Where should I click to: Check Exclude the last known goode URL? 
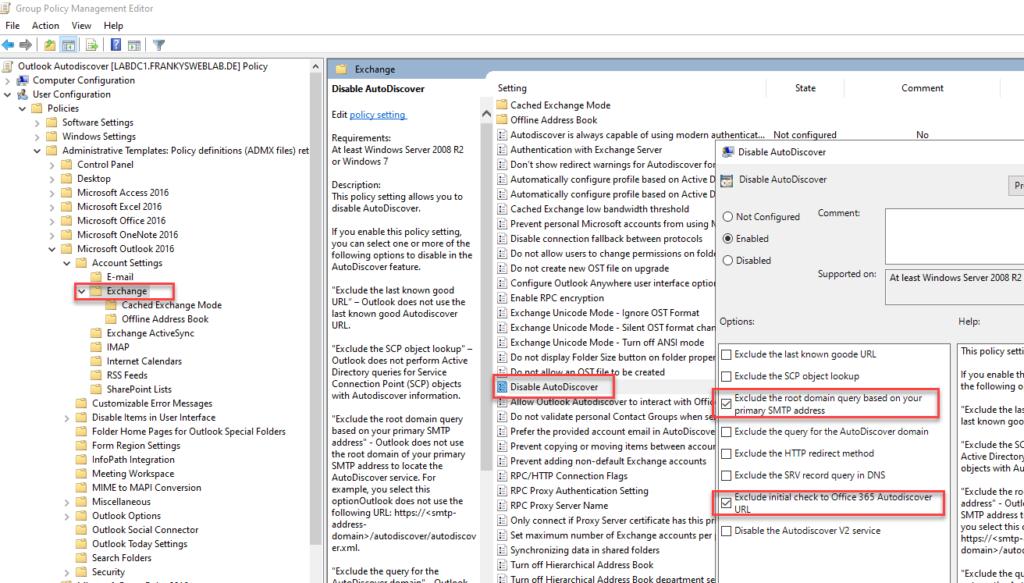tap(726, 355)
